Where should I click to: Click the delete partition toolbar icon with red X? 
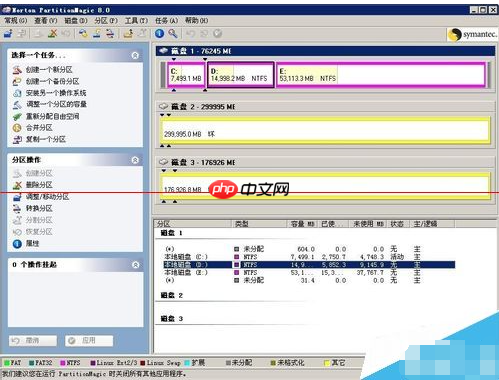pos(52,33)
